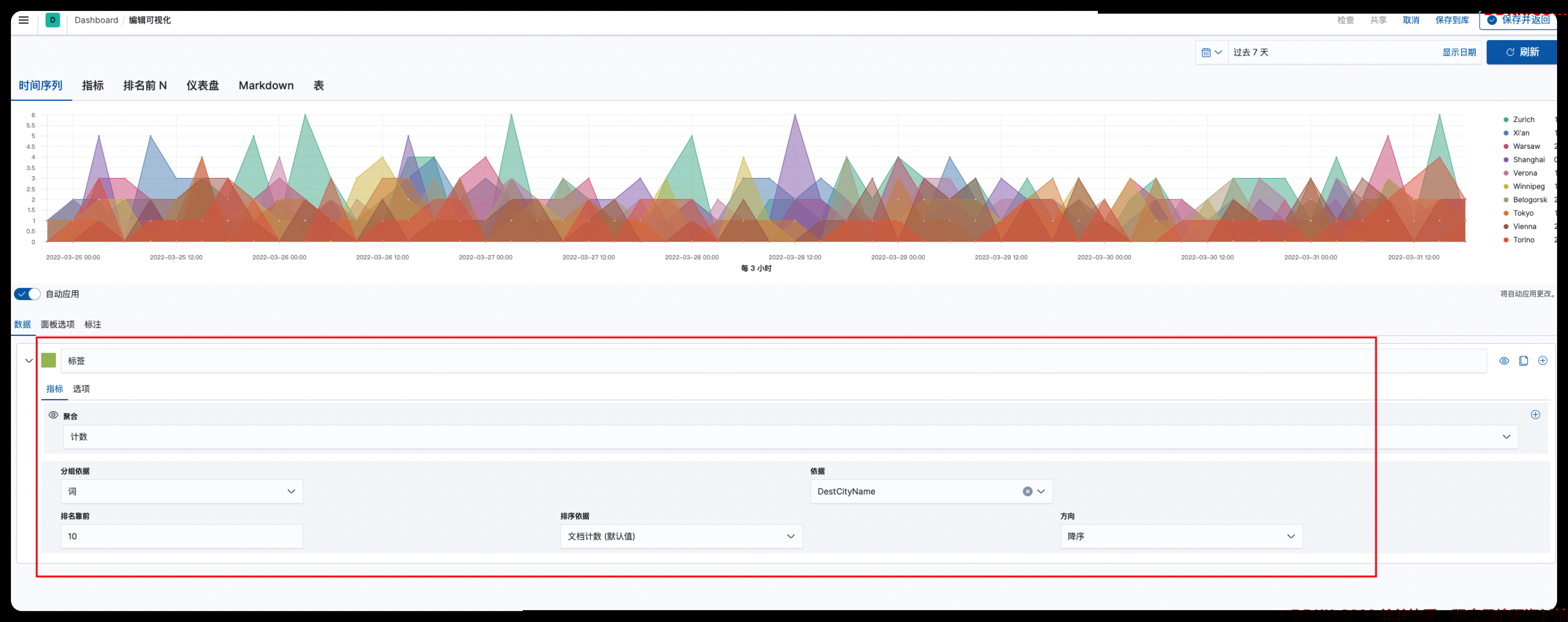Switch to the Markdown tab
The width and height of the screenshot is (1568, 622).
266,86
